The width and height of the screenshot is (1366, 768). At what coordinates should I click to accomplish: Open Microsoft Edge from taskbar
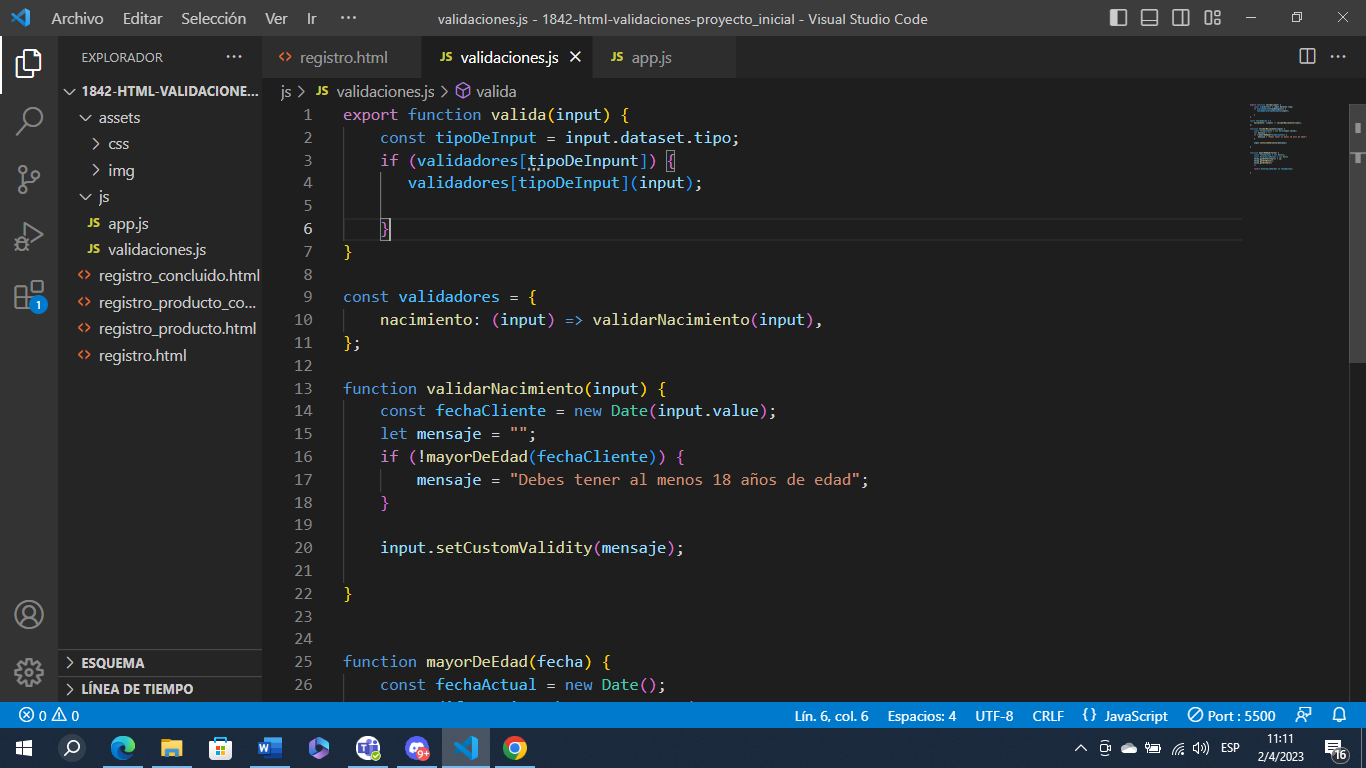pos(123,748)
